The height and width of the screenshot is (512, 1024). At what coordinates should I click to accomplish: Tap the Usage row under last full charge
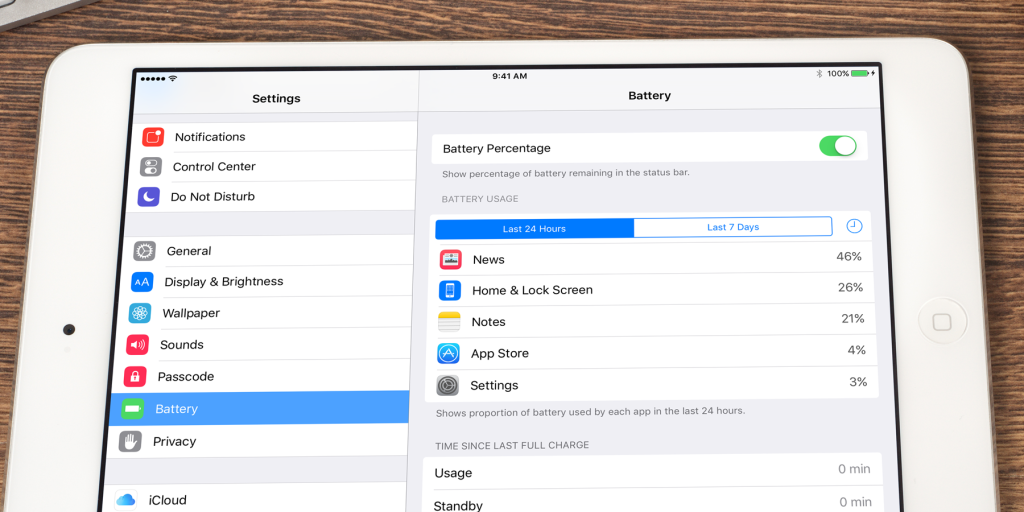[x=651, y=471]
